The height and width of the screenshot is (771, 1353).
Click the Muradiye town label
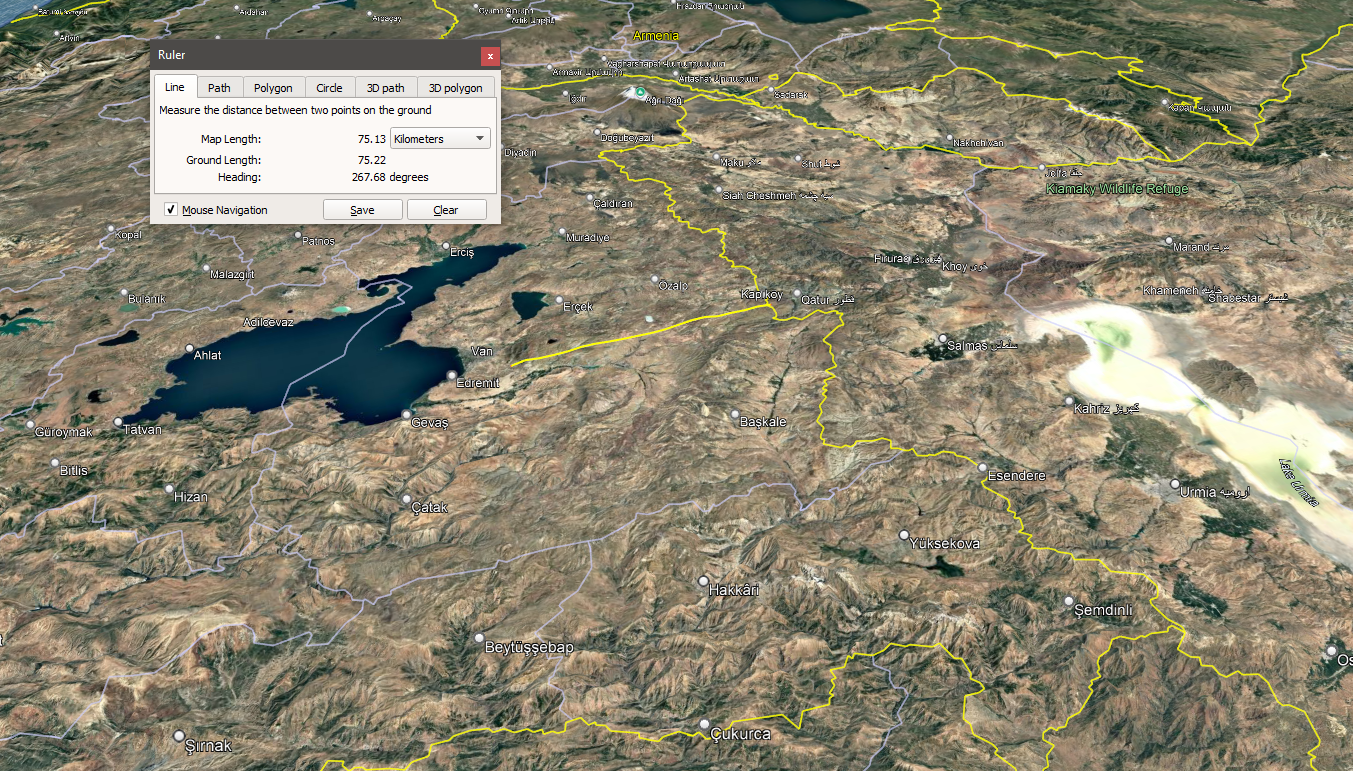pos(588,238)
